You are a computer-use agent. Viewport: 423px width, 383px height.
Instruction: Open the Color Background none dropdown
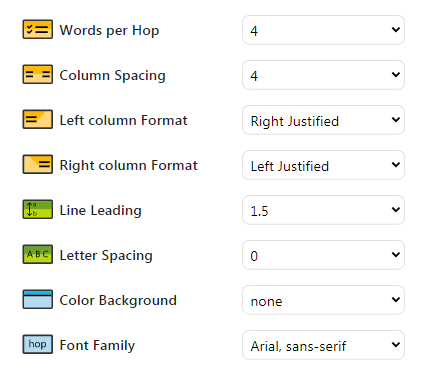pyautogui.click(x=323, y=300)
